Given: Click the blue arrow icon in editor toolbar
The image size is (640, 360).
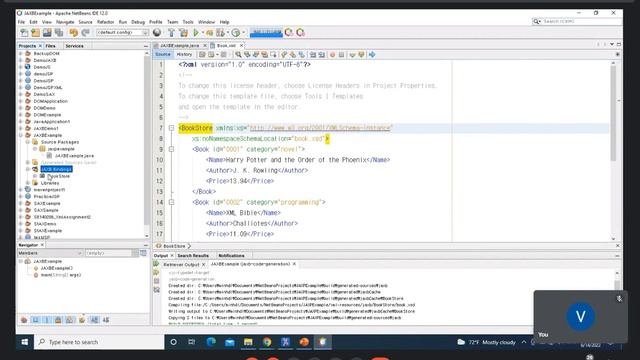Looking at the screenshot, I should click(372, 55).
